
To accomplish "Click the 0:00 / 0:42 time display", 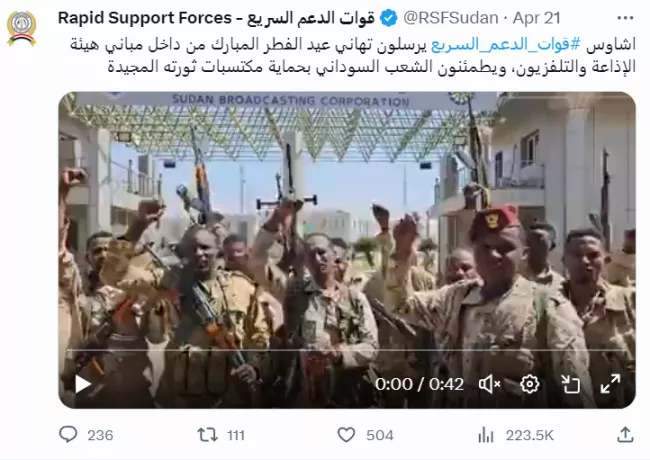I will pyautogui.click(x=419, y=385).
